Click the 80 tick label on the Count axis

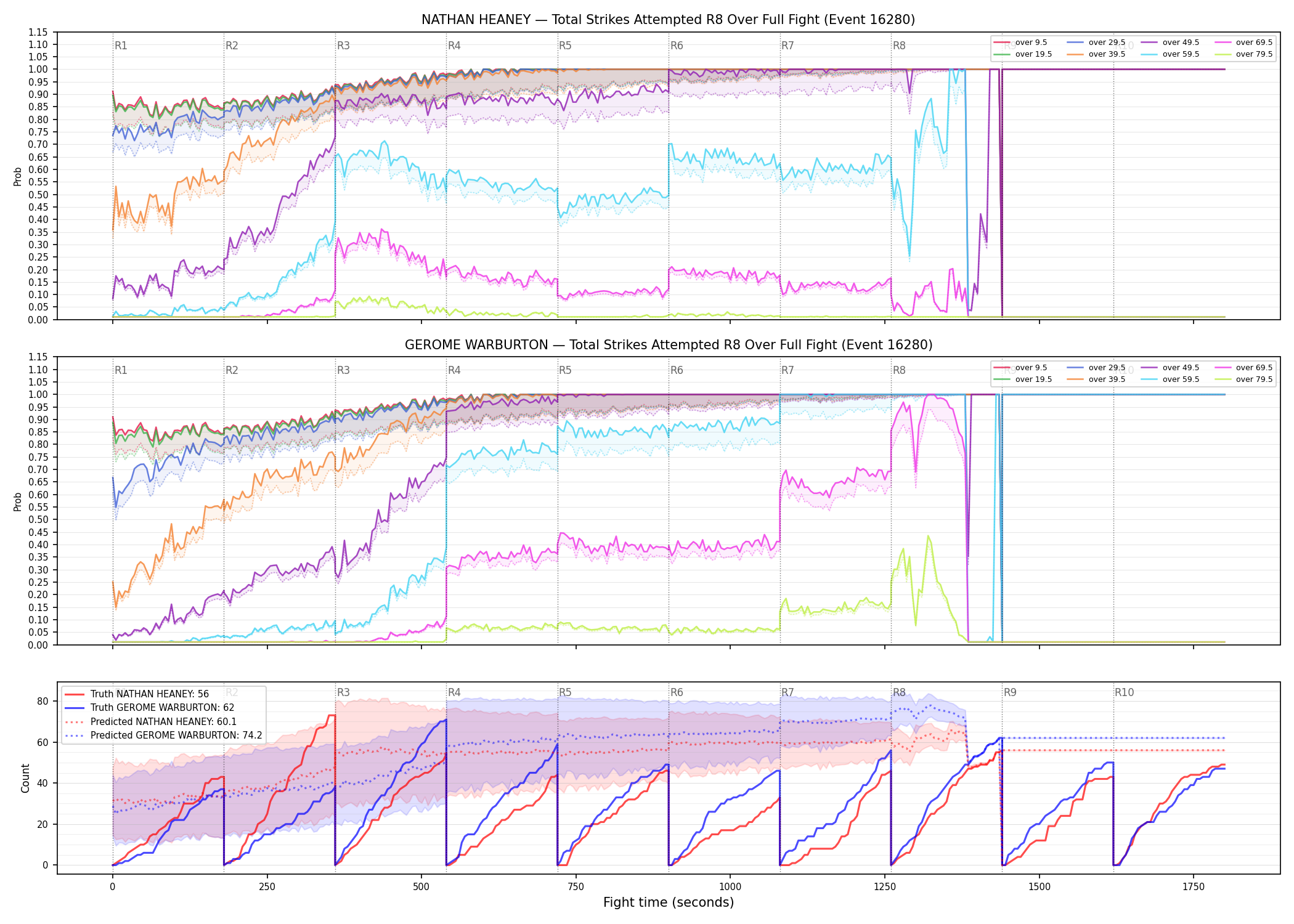tap(43, 701)
